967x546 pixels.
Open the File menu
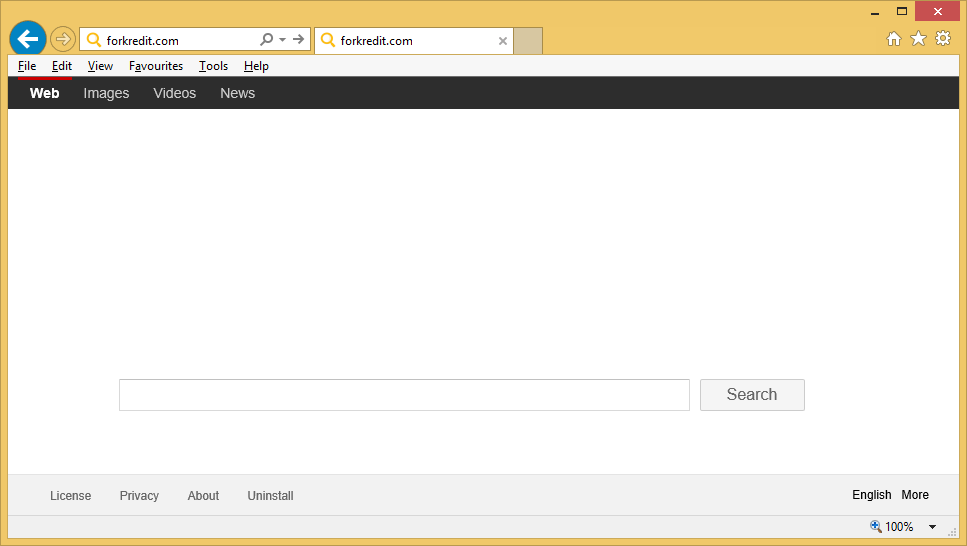click(x=27, y=66)
